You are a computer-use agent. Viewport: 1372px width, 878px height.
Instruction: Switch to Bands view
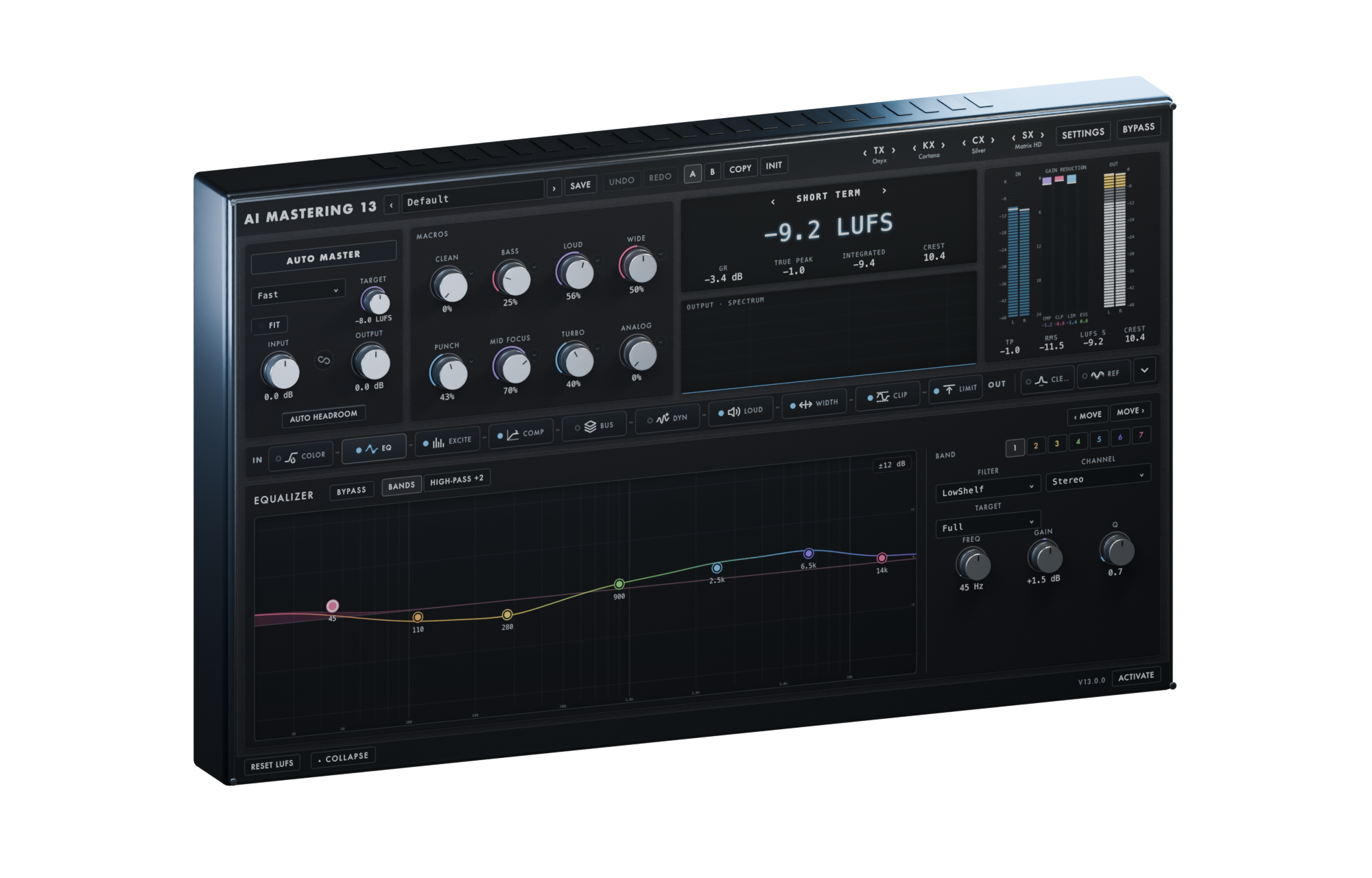401,486
